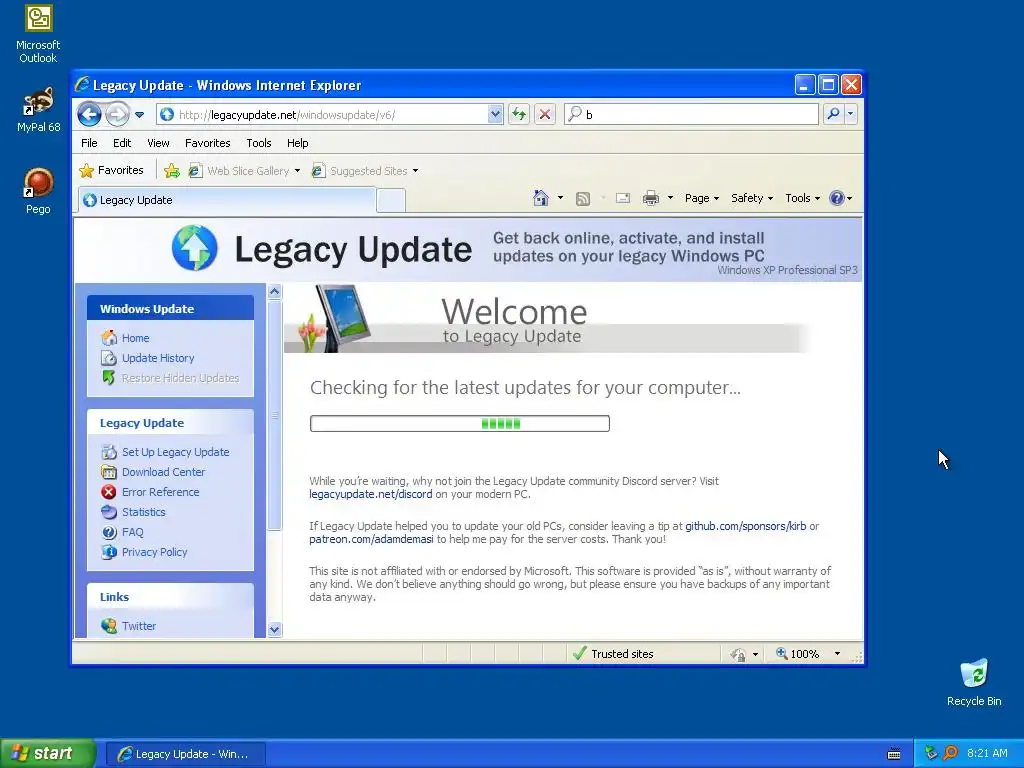The image size is (1024, 768).
Task: Open the Tools menu in menu bar
Action: (259, 143)
